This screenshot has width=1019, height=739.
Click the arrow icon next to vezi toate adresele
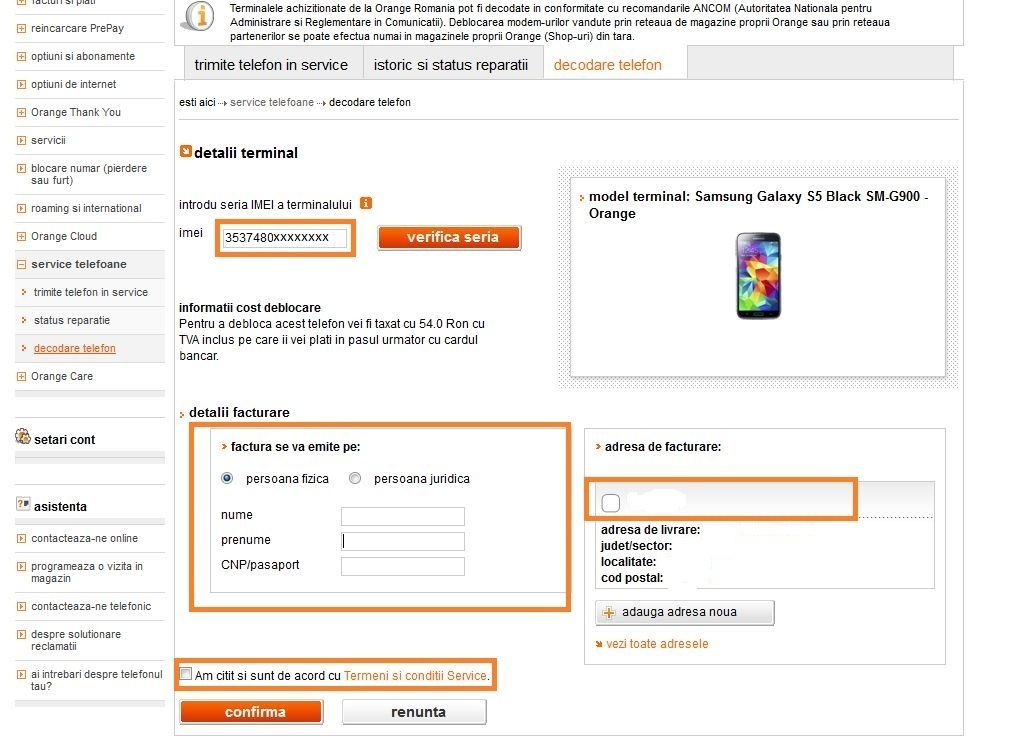coord(599,644)
